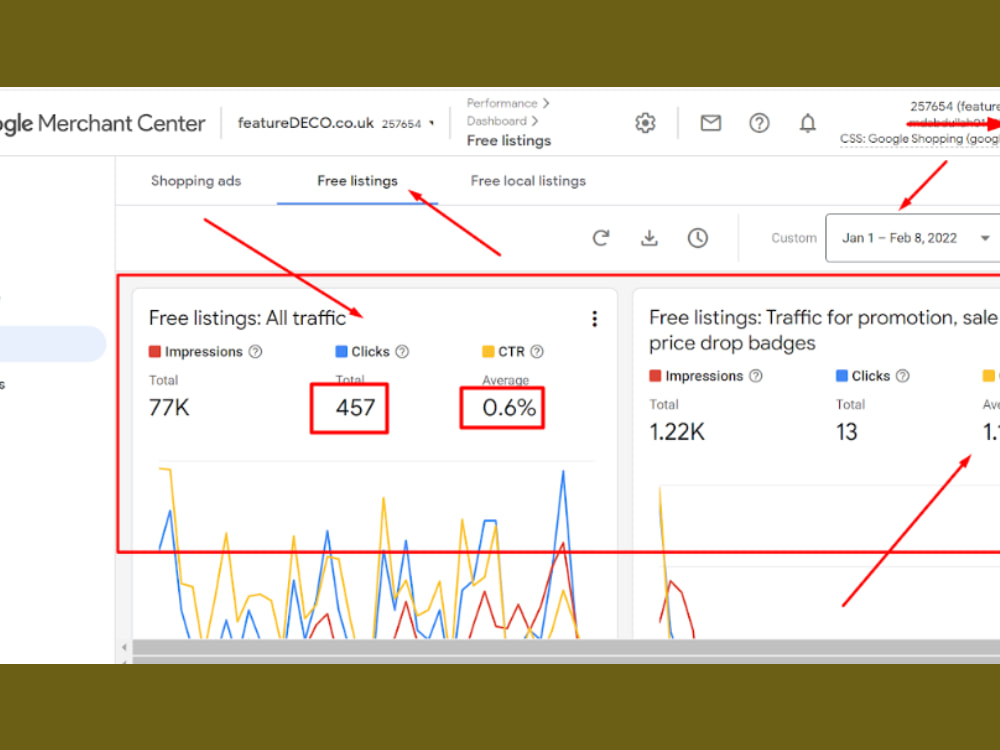The width and height of the screenshot is (1000, 750).
Task: Click the highlighted sidebar menu item
Action: [x=52, y=344]
